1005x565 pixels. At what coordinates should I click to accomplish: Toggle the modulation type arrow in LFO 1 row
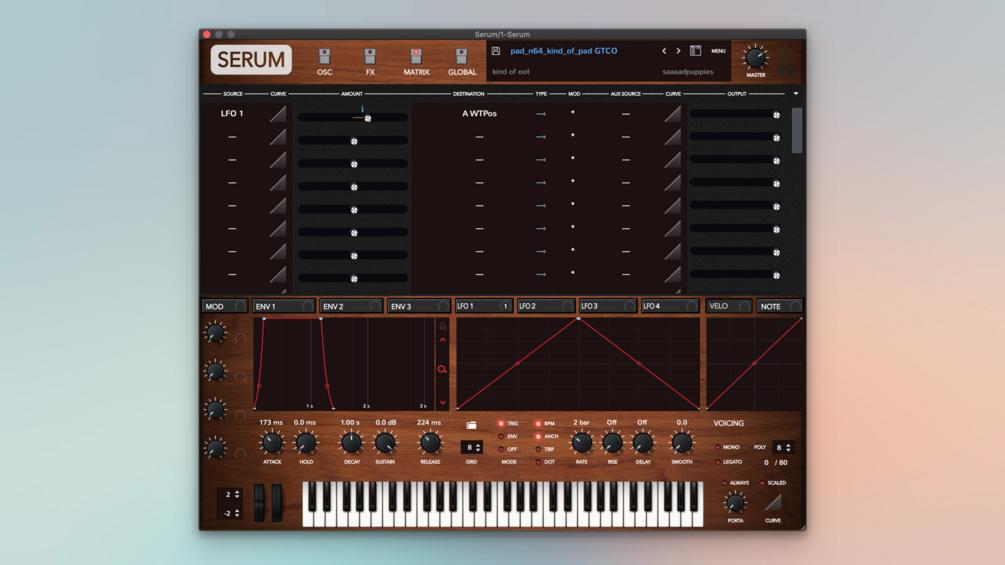pyautogui.click(x=541, y=114)
